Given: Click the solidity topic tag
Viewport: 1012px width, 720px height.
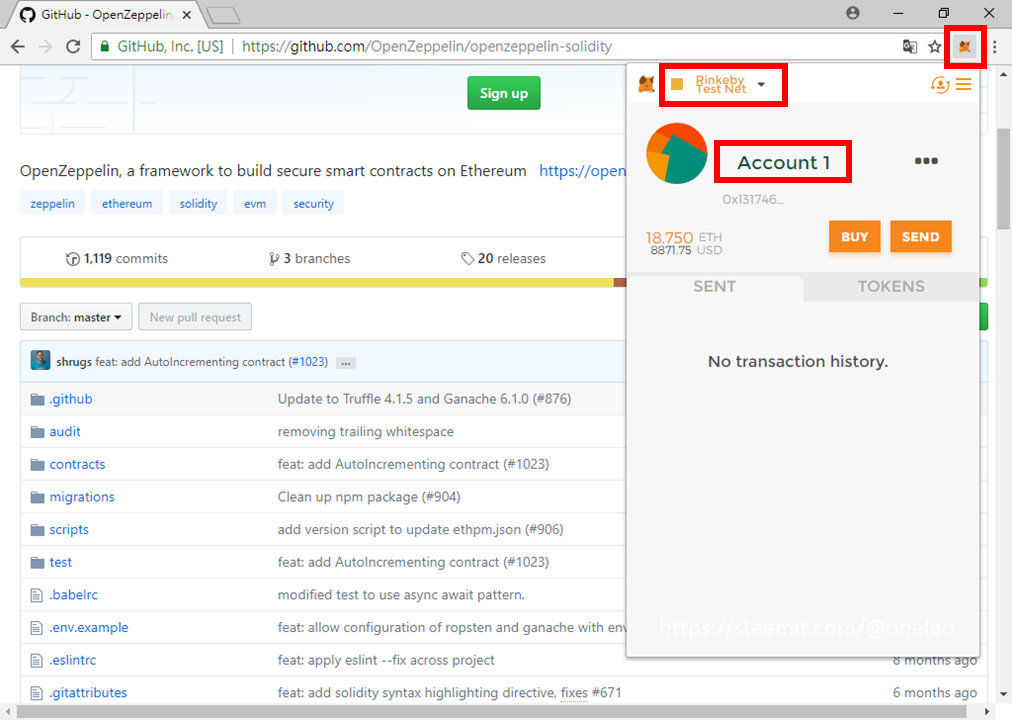Looking at the screenshot, I should coord(198,203).
